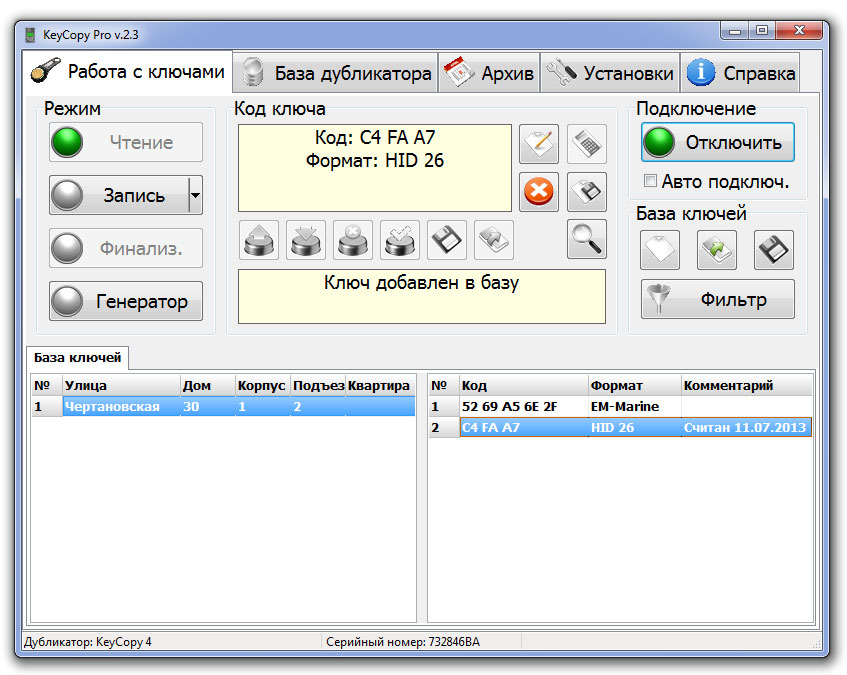The image size is (847, 675).
Task: Click the Чтение mode button
Action: pos(126,142)
